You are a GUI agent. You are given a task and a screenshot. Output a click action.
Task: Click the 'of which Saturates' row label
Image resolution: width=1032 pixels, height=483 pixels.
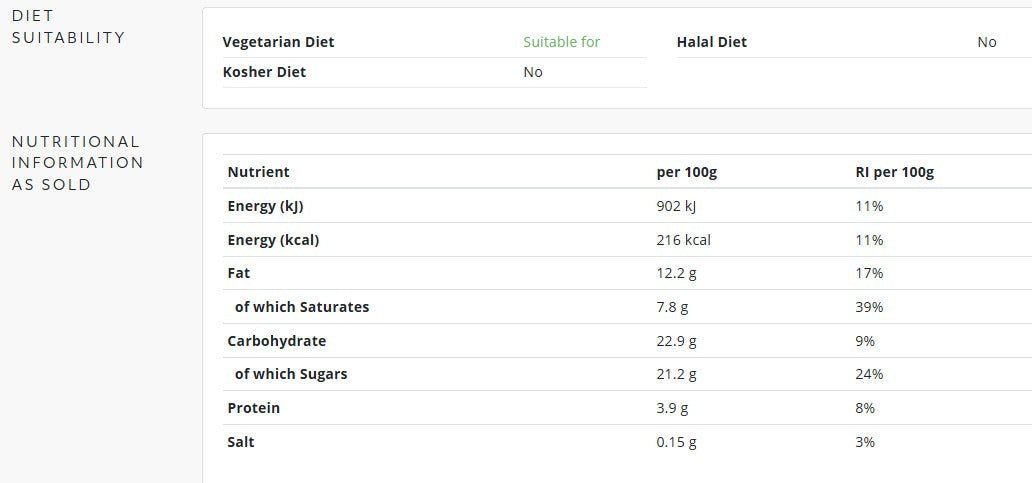coord(301,307)
